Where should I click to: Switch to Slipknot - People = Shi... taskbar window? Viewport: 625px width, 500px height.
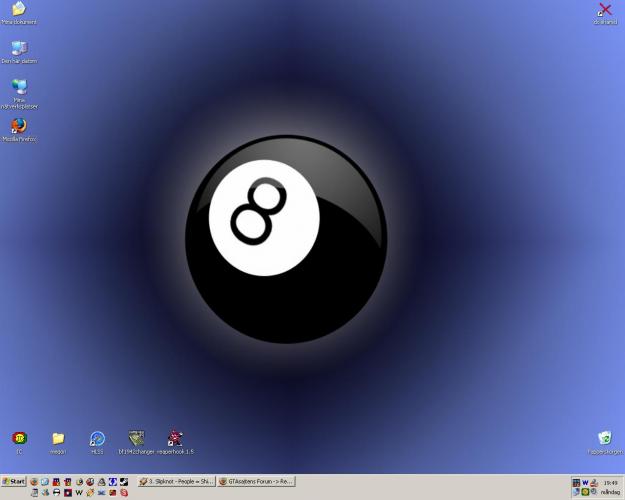click(x=175, y=481)
